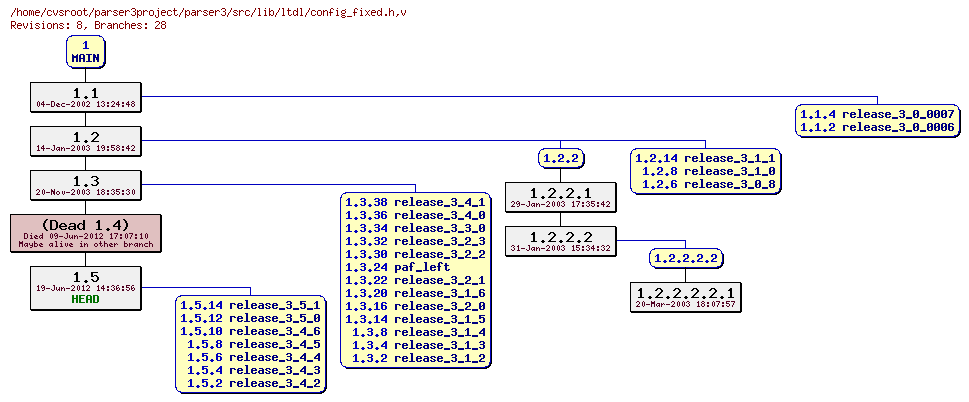Open revision 1.2.2.2.2.1 box

tap(685, 297)
